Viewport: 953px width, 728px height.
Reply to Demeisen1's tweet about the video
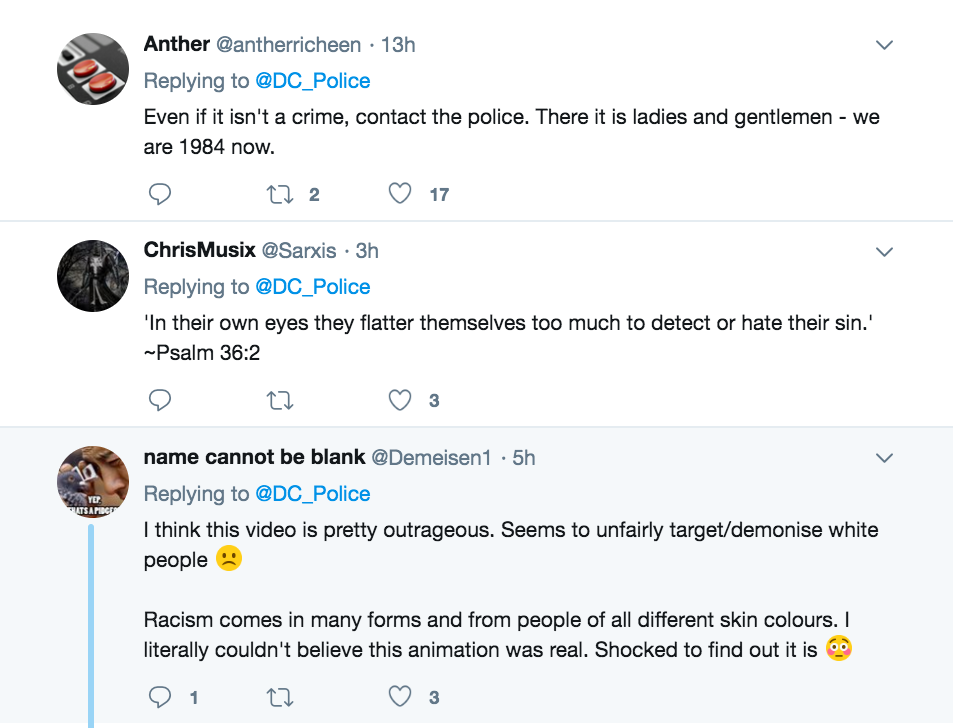pos(160,697)
